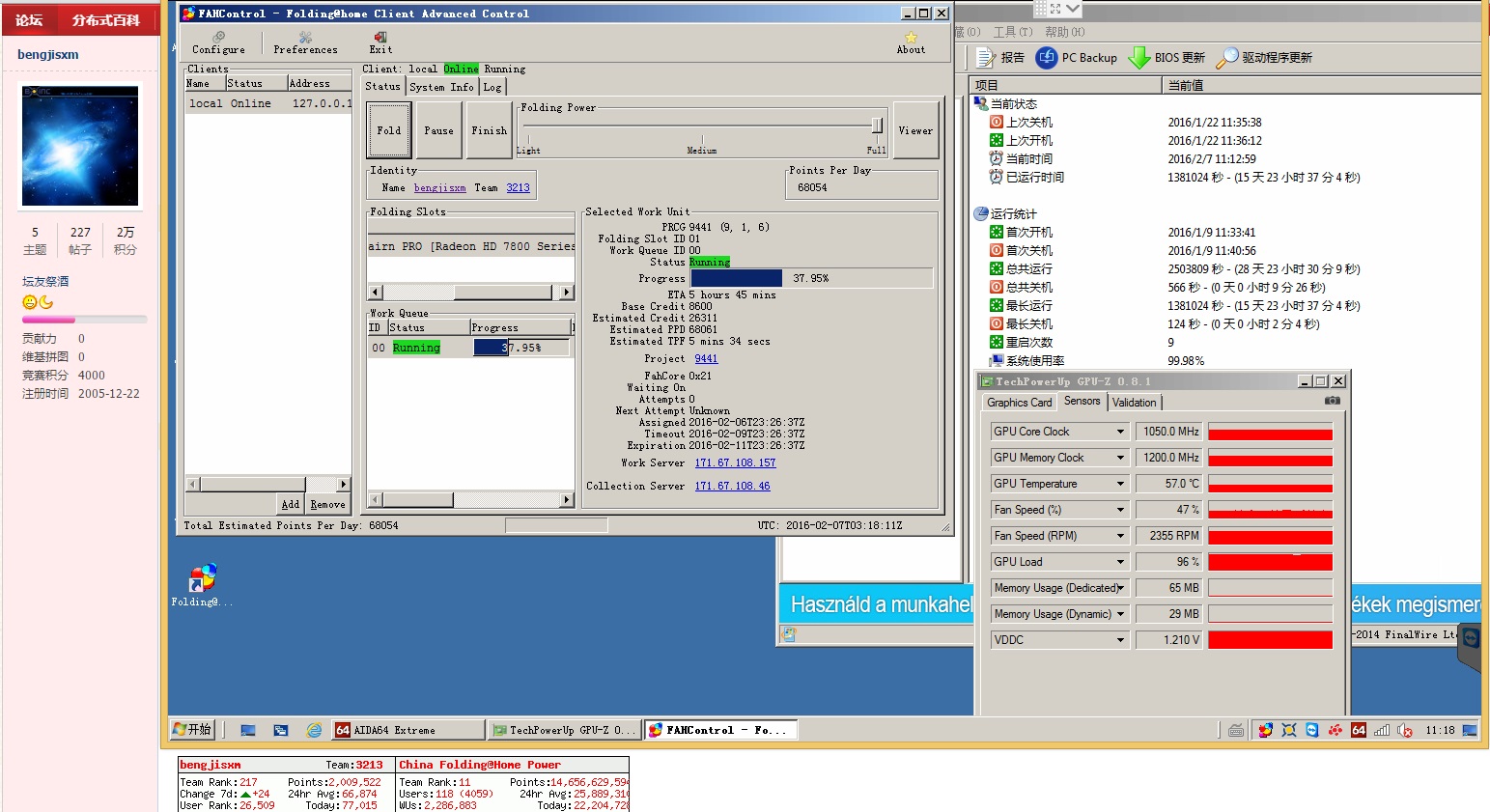Image resolution: width=1490 pixels, height=812 pixels.
Task: Open PC Backup in the AIDA64 toolbar
Action: pos(1077,58)
